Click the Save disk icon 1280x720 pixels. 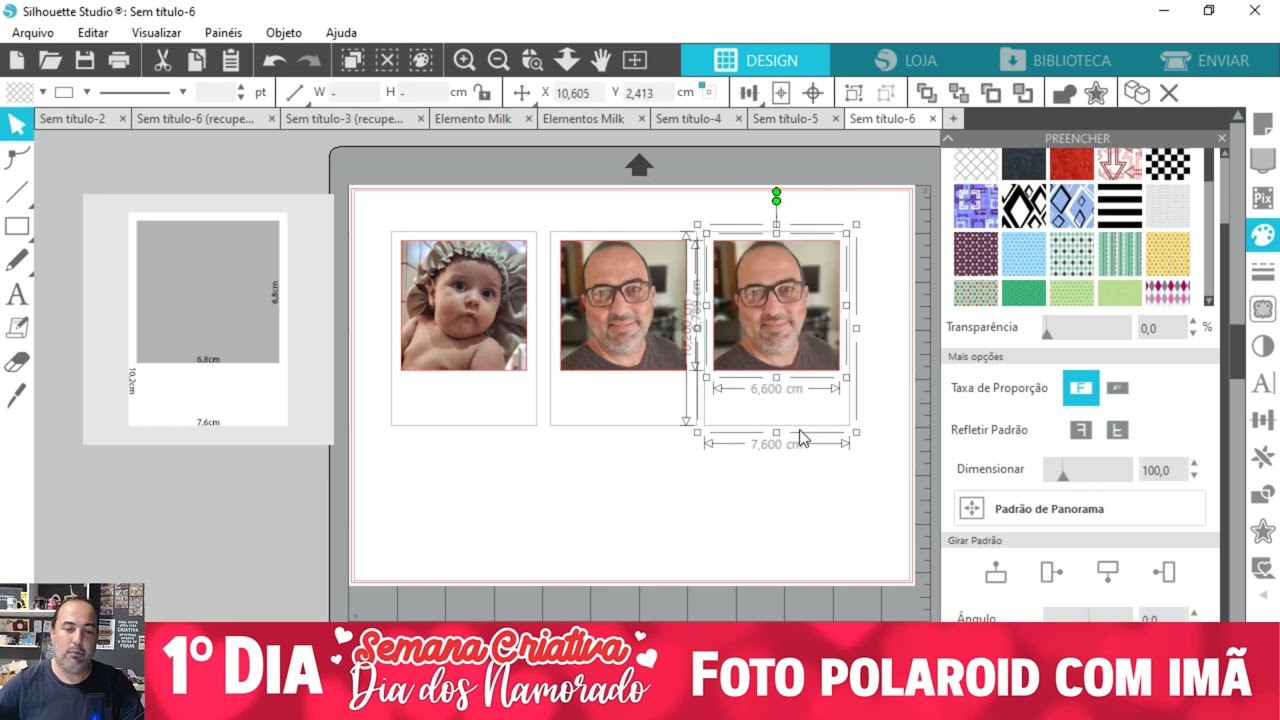(x=85, y=60)
